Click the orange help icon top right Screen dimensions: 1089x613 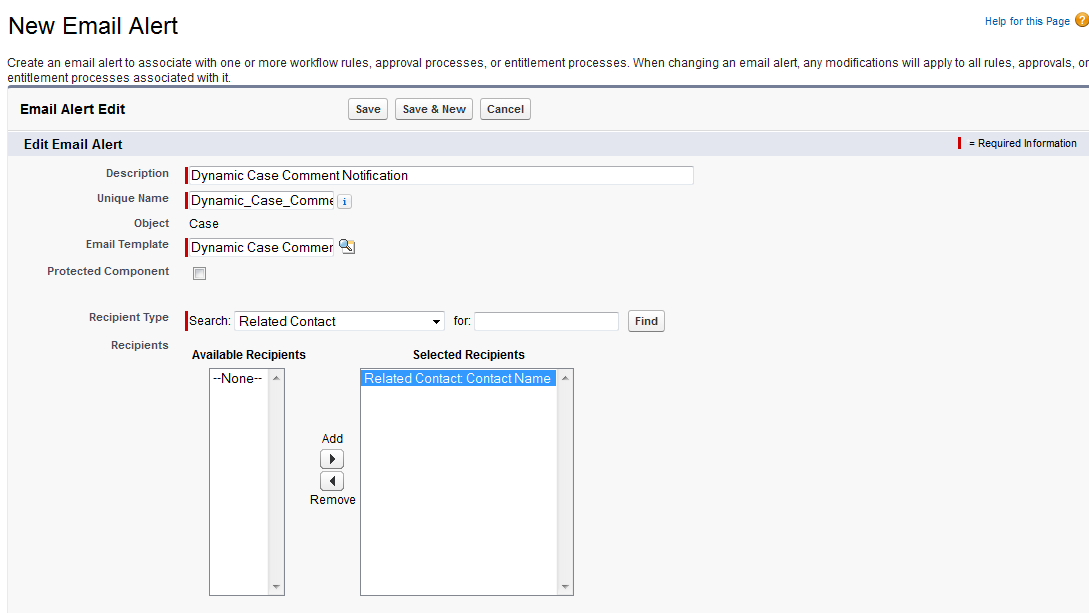click(x=1082, y=19)
